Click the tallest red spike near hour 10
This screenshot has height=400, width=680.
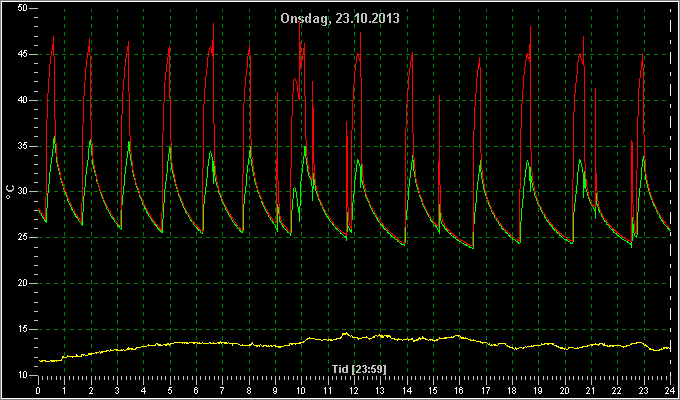tap(300, 24)
